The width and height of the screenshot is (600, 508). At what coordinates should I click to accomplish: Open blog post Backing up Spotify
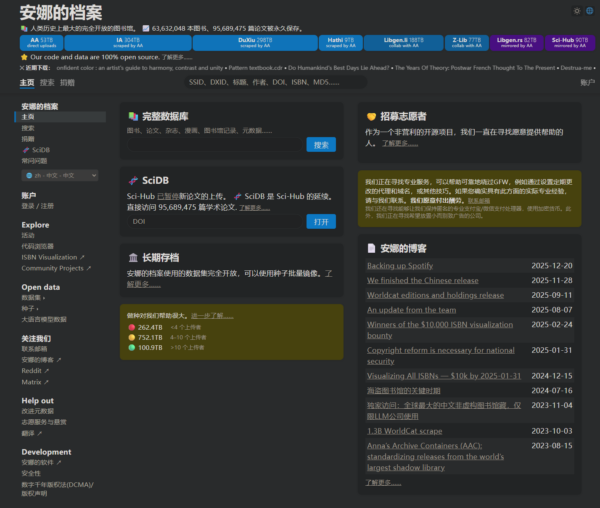(x=400, y=265)
